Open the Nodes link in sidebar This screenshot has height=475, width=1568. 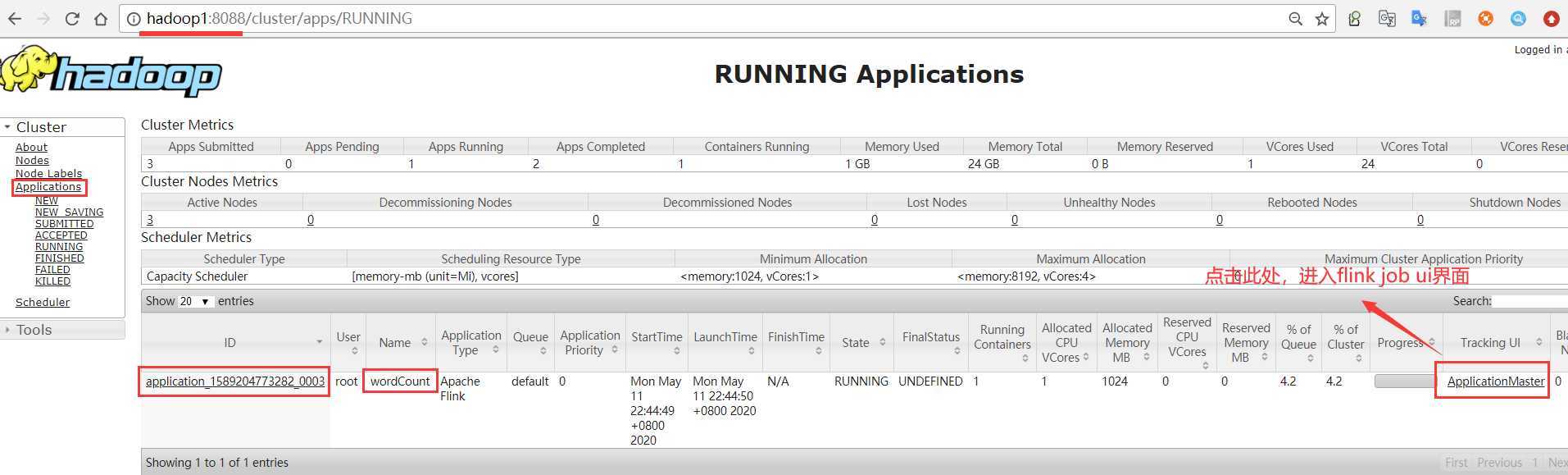point(32,160)
